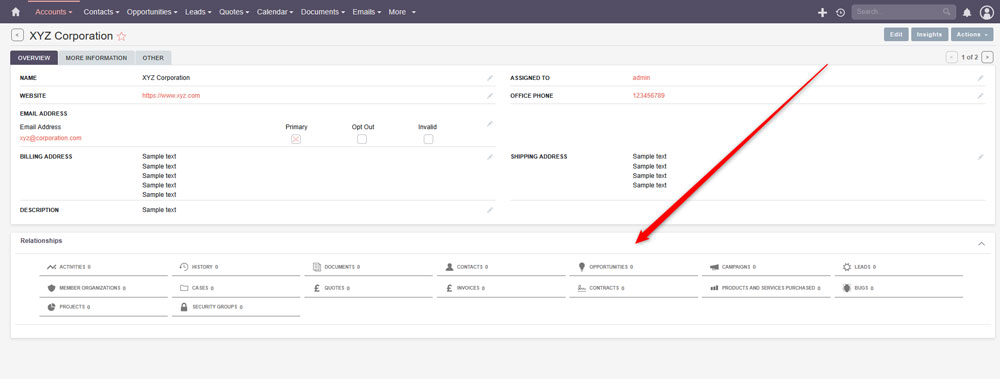Toggle the Primary email checkbox
The image size is (1000, 379).
(x=296, y=139)
